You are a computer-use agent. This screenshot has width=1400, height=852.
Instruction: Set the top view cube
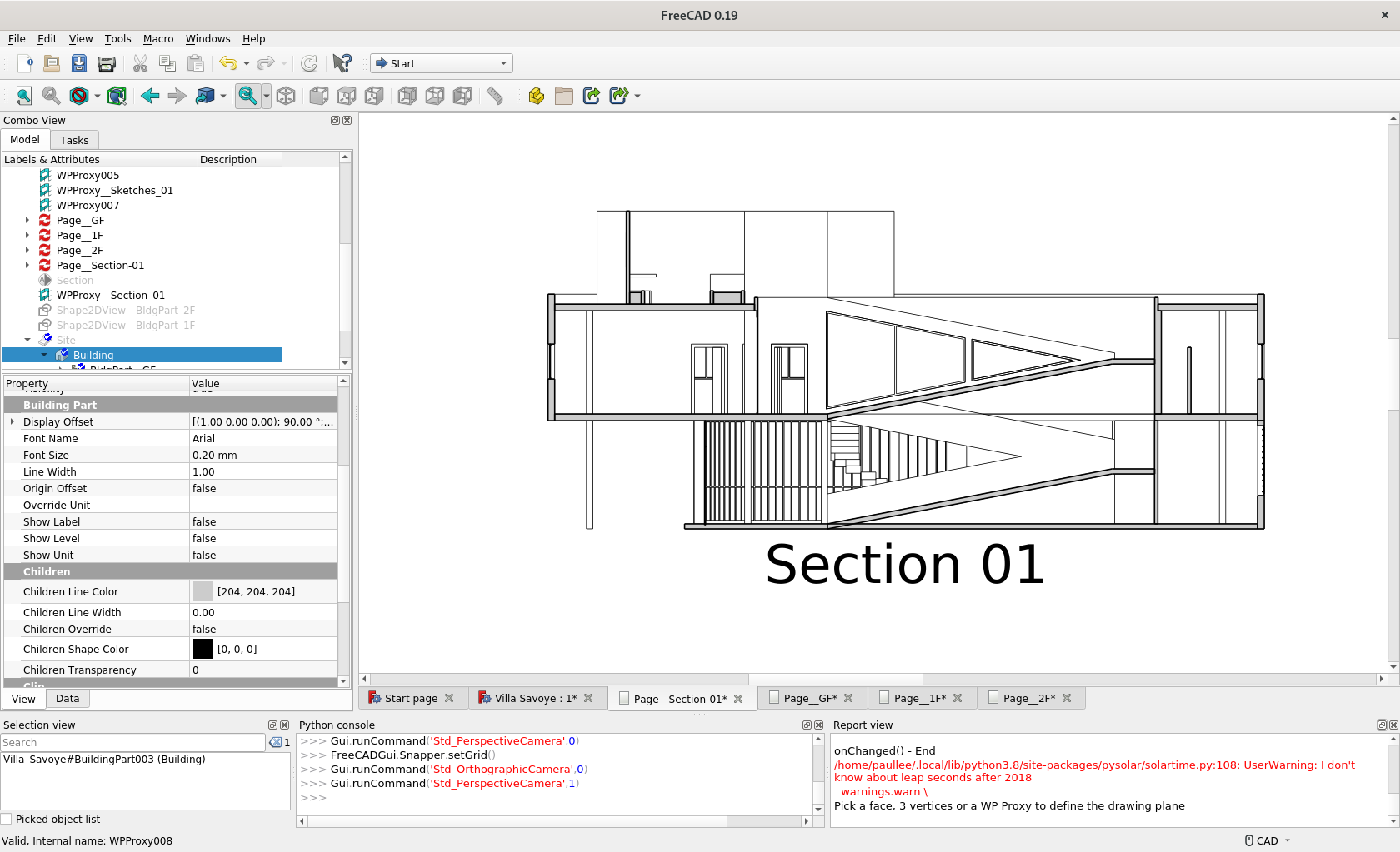pos(347,96)
